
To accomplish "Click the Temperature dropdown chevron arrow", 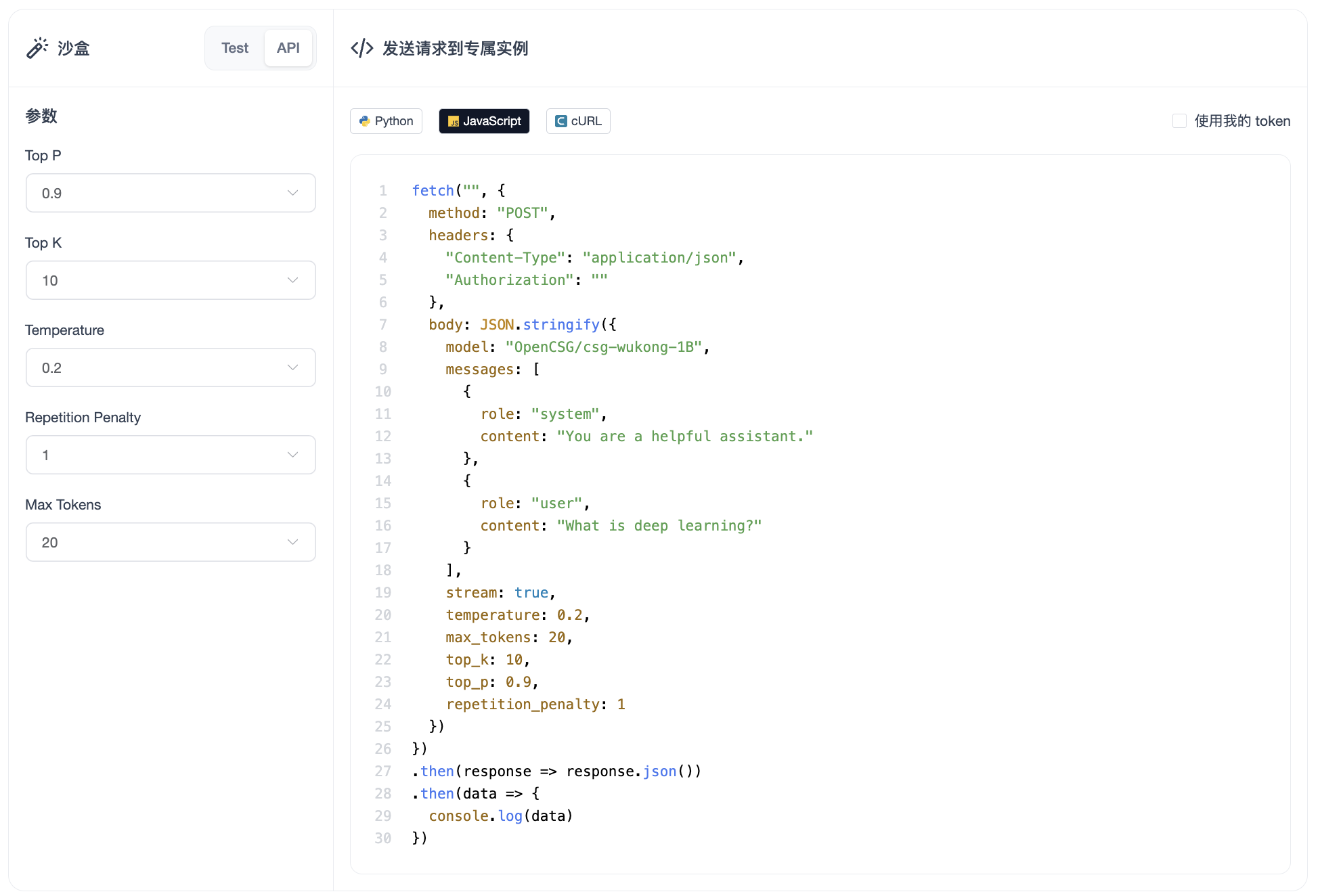I will (x=292, y=367).
